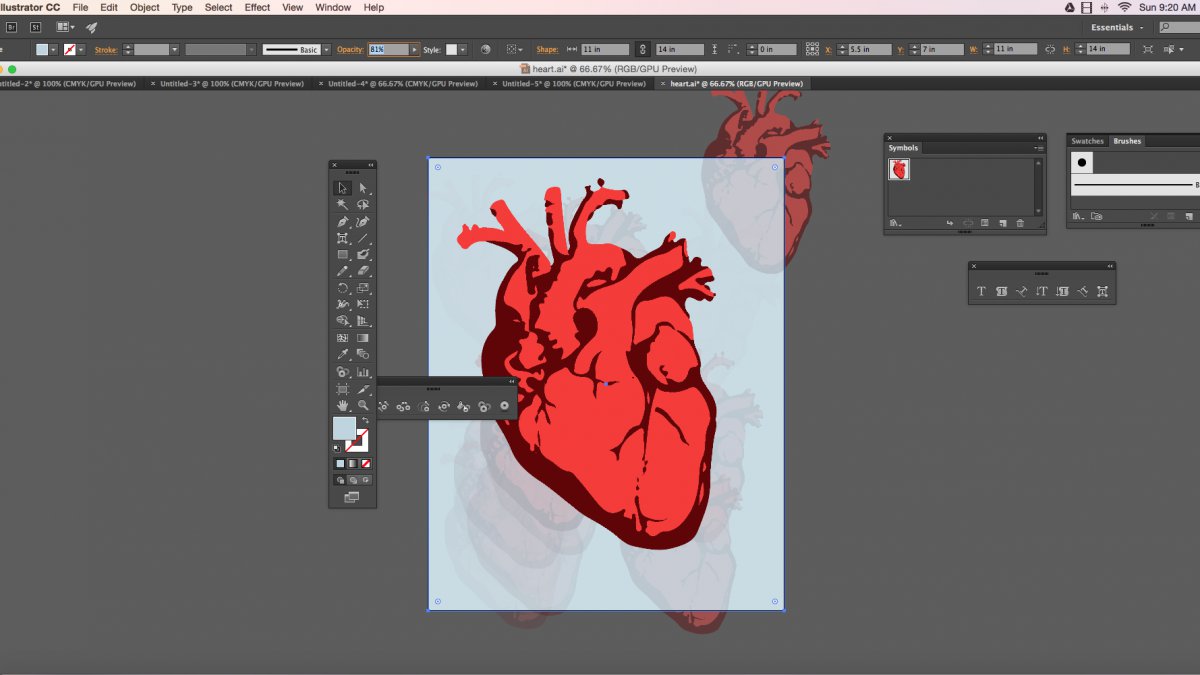Choose the Pen tool in toolbox

[343, 221]
